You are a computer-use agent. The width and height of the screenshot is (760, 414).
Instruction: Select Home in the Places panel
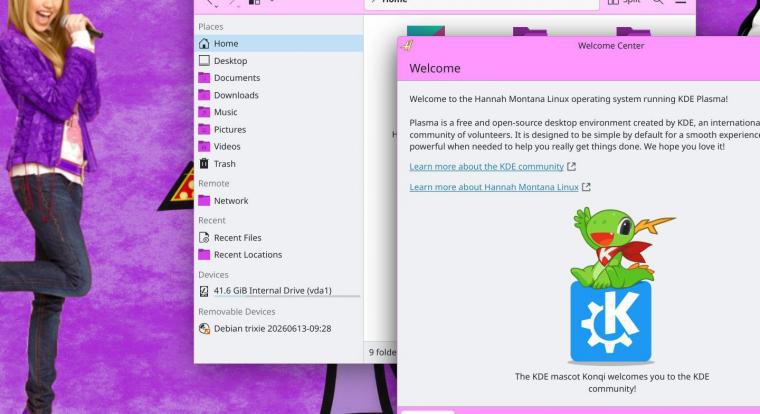[279, 44]
